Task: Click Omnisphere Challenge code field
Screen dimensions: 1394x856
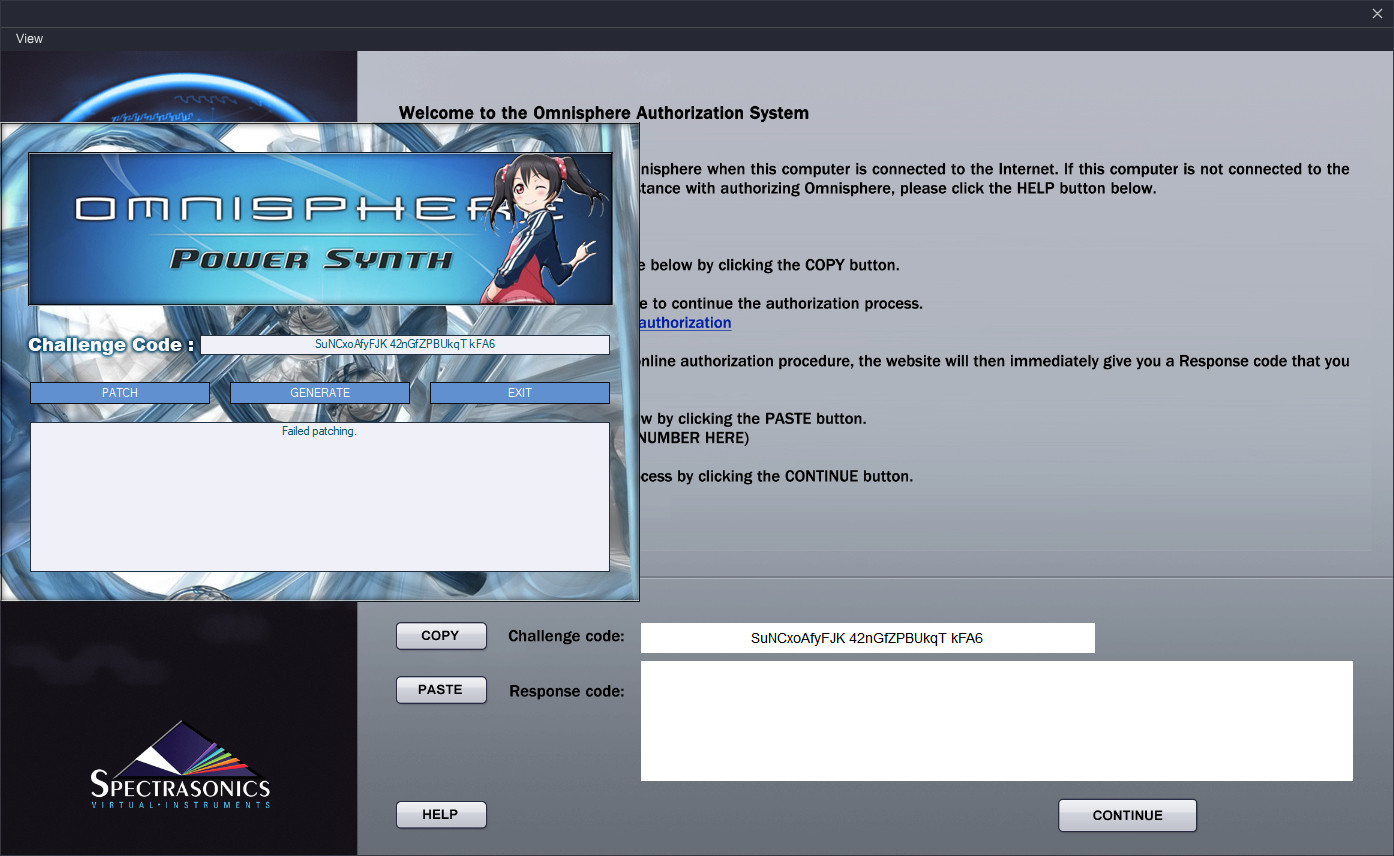Action: click(x=868, y=638)
